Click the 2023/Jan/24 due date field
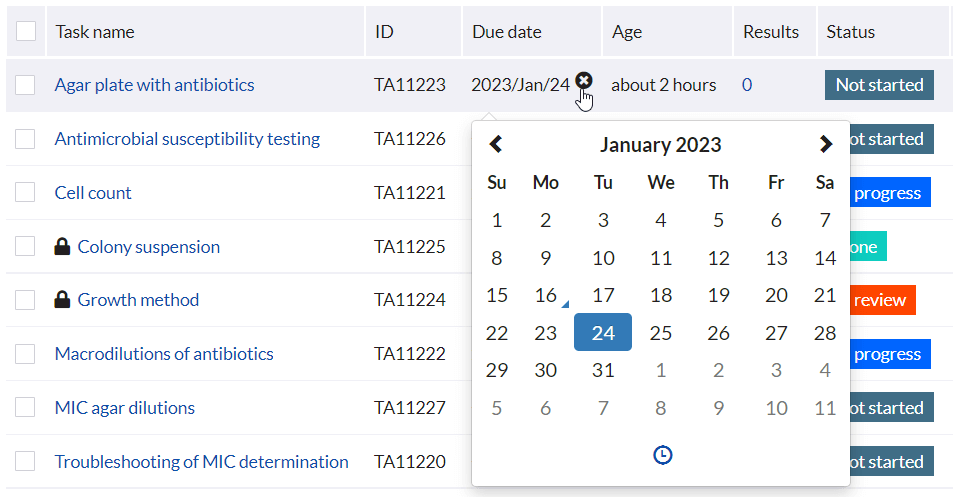Viewport: 953px width, 497px height. [x=520, y=85]
